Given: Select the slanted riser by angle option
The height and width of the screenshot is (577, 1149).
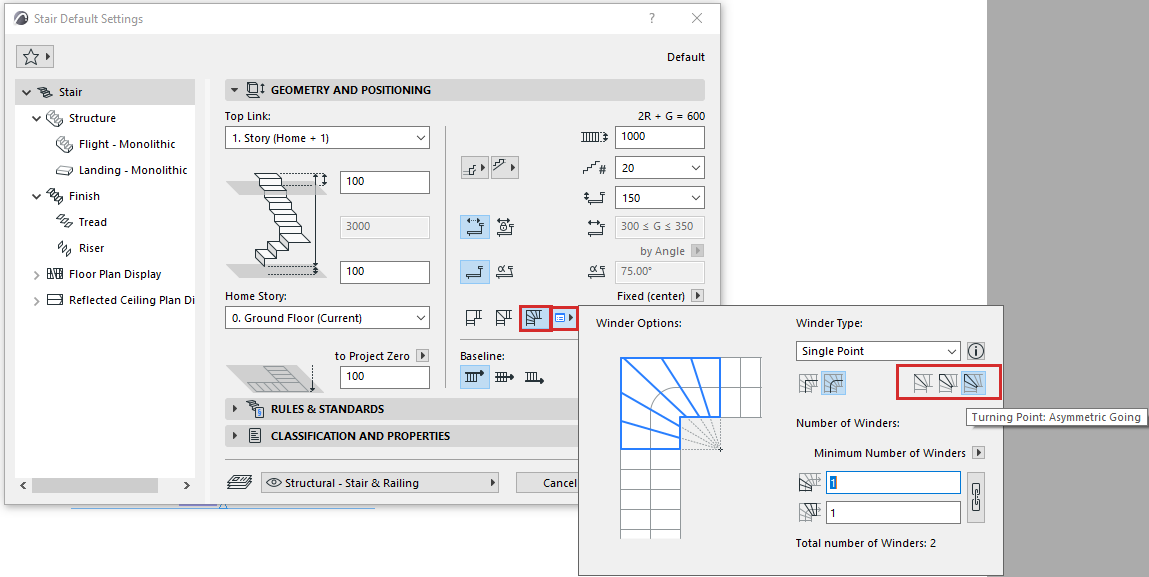Looking at the screenshot, I should (505, 271).
